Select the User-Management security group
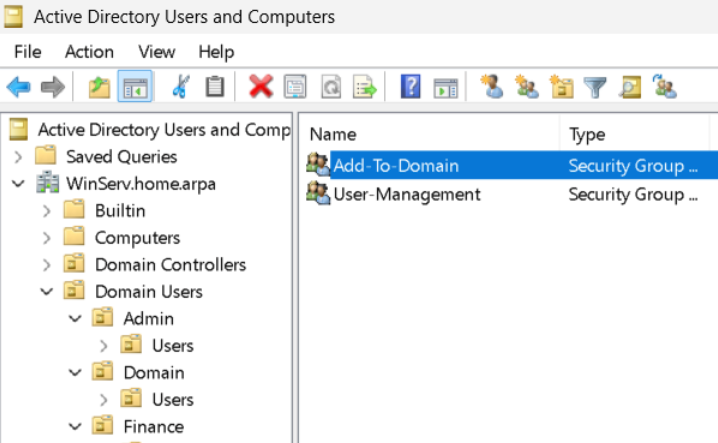718x443 pixels. (x=406, y=194)
